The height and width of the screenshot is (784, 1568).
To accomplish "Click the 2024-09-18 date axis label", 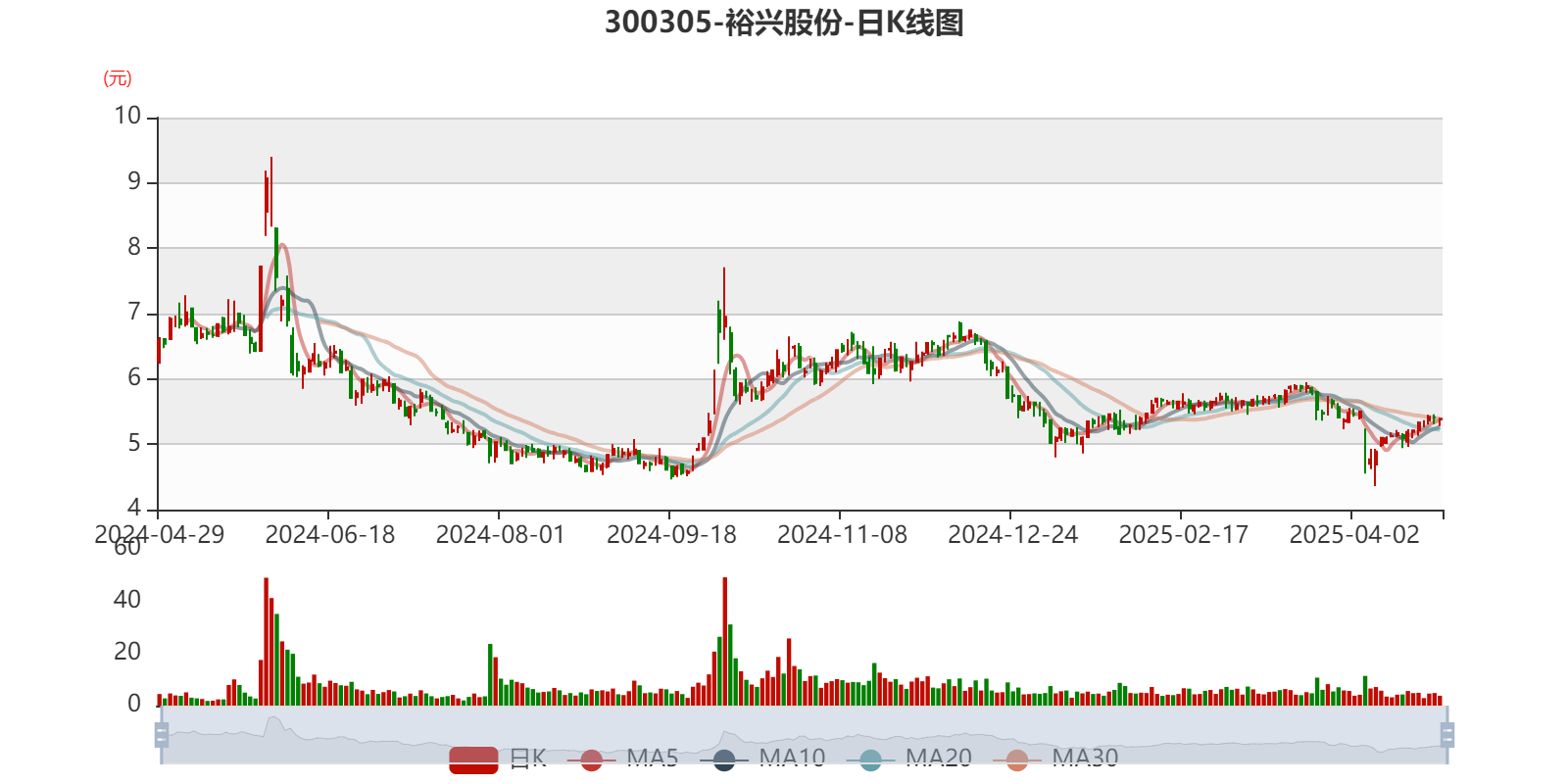I will coord(671,535).
